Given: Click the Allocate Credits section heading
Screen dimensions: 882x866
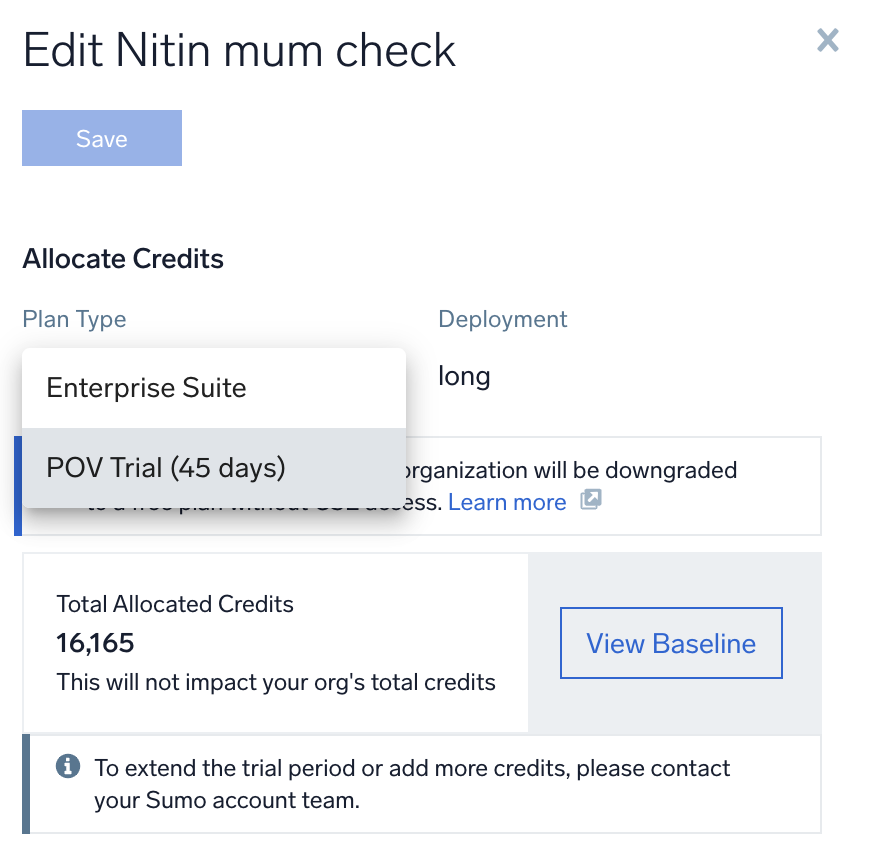Looking at the screenshot, I should point(123,259).
